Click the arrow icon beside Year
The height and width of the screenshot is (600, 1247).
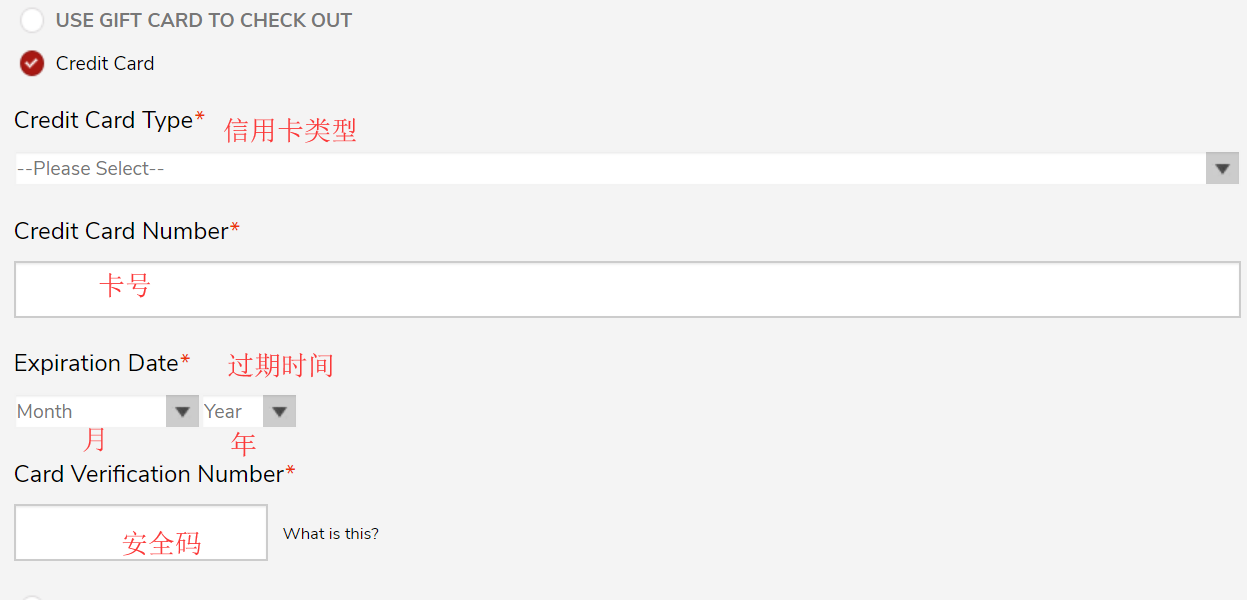tap(280, 412)
